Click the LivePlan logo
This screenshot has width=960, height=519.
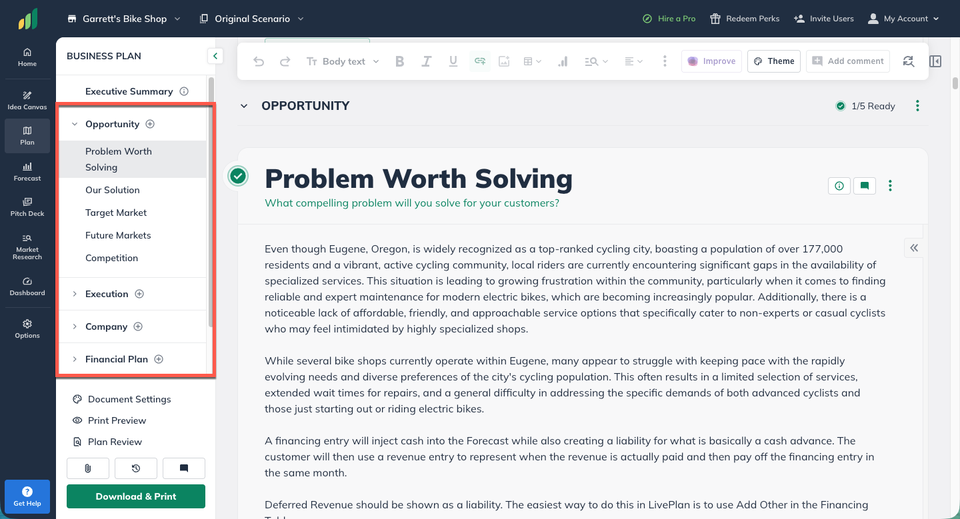pyautogui.click(x=28, y=19)
